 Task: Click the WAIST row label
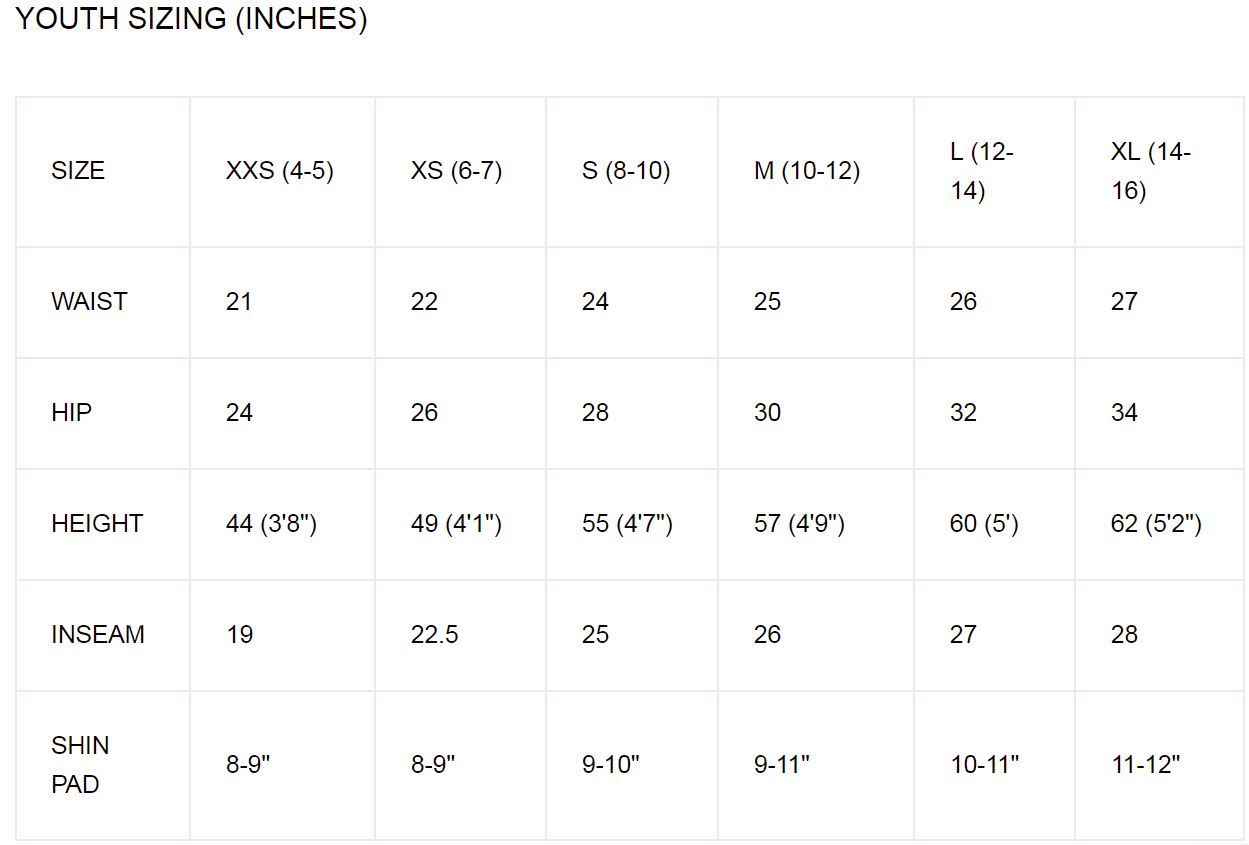[x=89, y=302]
